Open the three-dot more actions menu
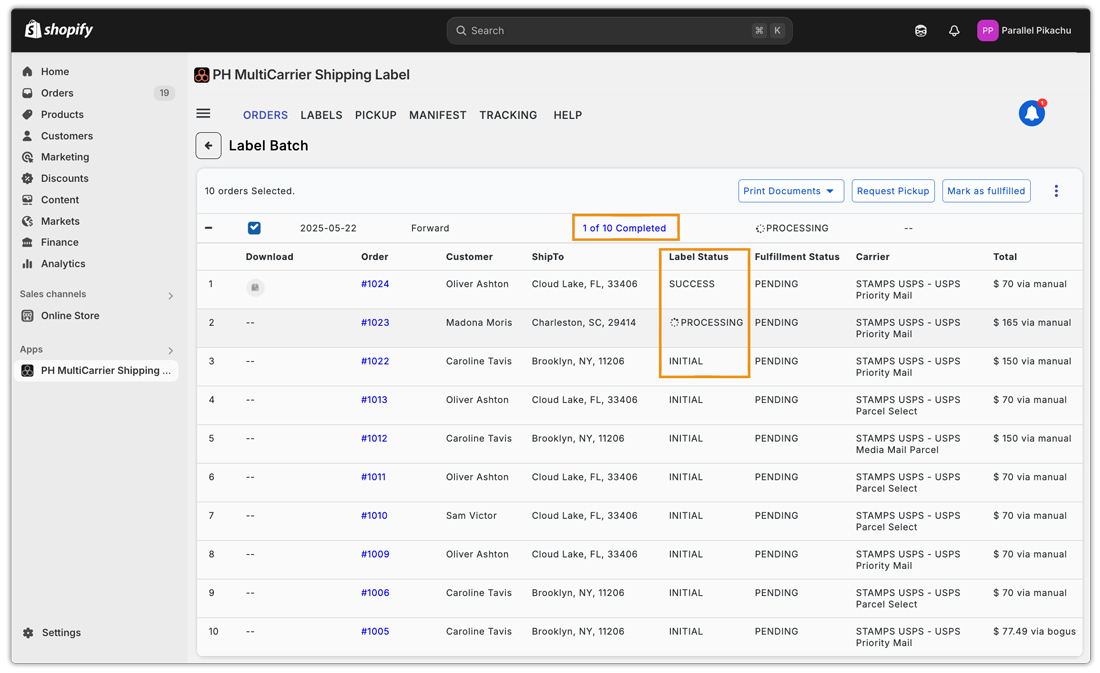Viewport: 1100px width, 673px height. 1056,191
